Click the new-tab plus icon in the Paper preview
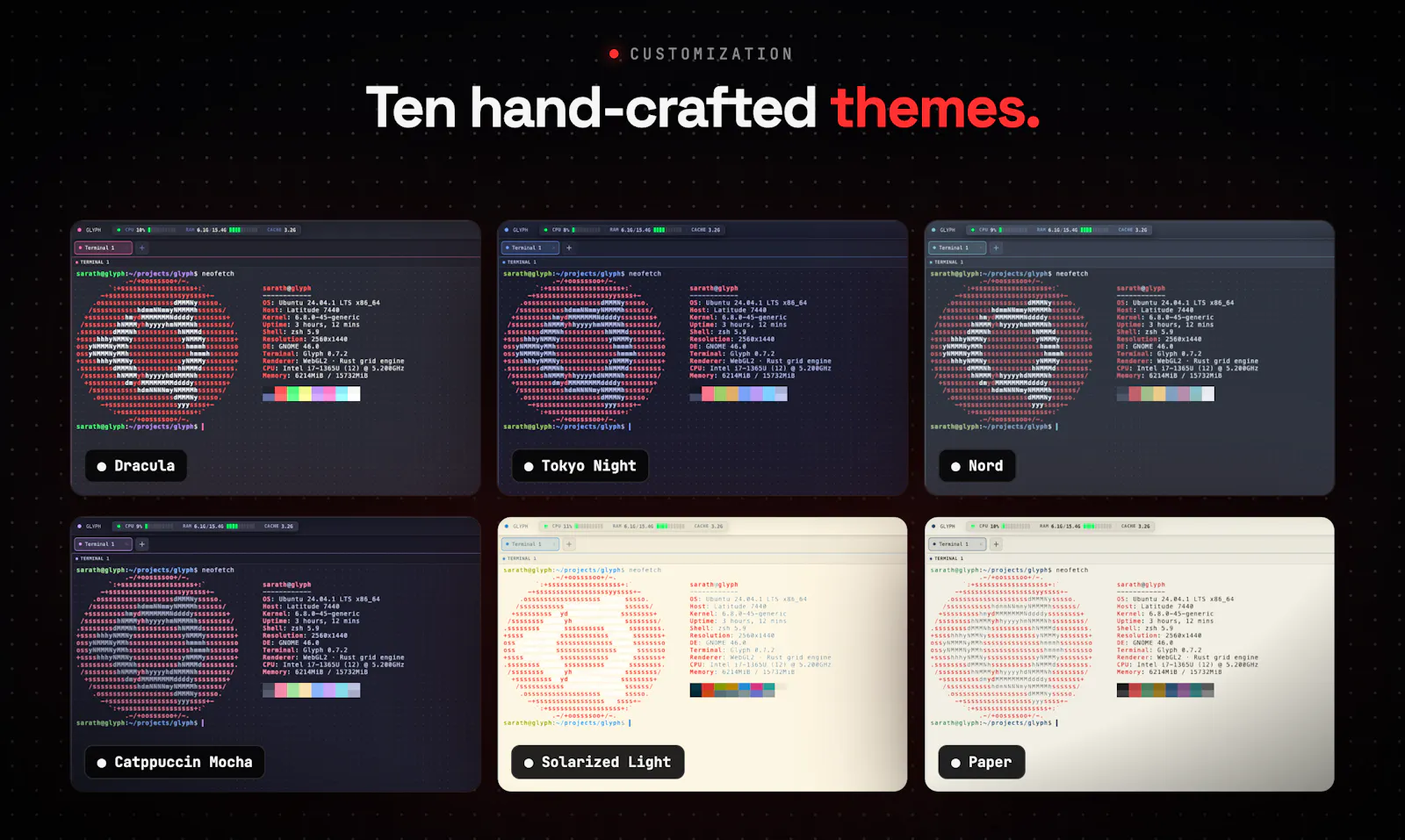Viewport: 1405px width, 840px height. [996, 544]
